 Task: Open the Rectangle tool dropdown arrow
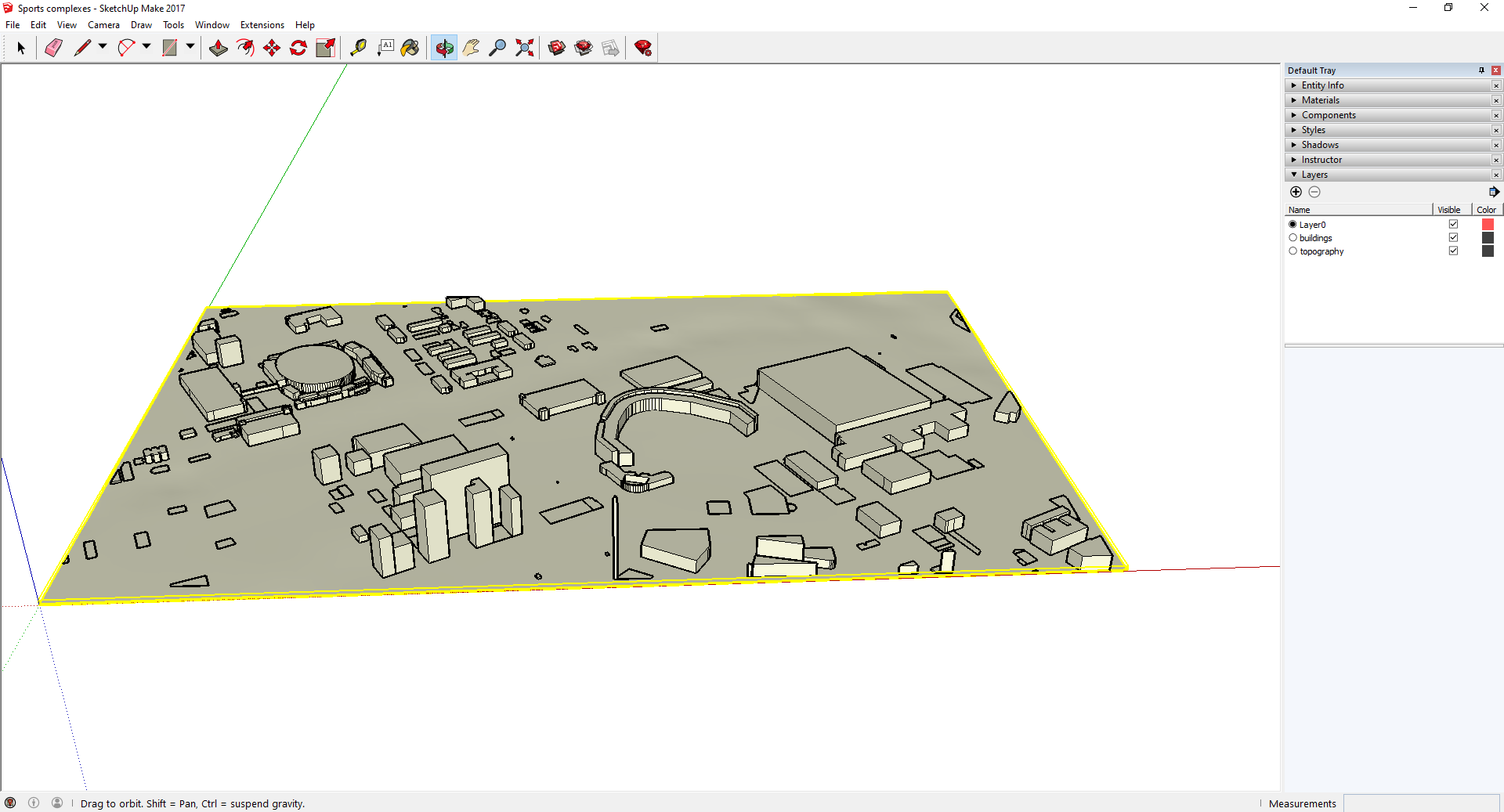pos(190,48)
